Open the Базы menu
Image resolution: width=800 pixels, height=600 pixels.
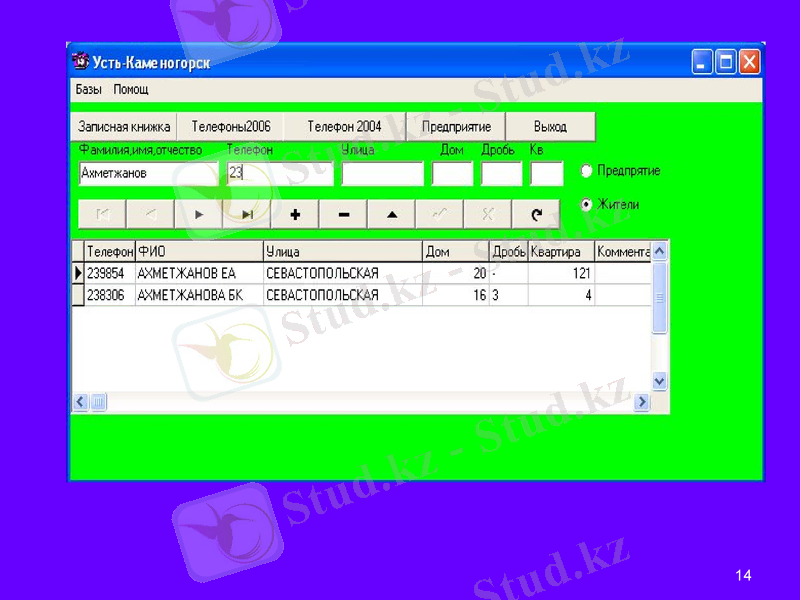88,90
